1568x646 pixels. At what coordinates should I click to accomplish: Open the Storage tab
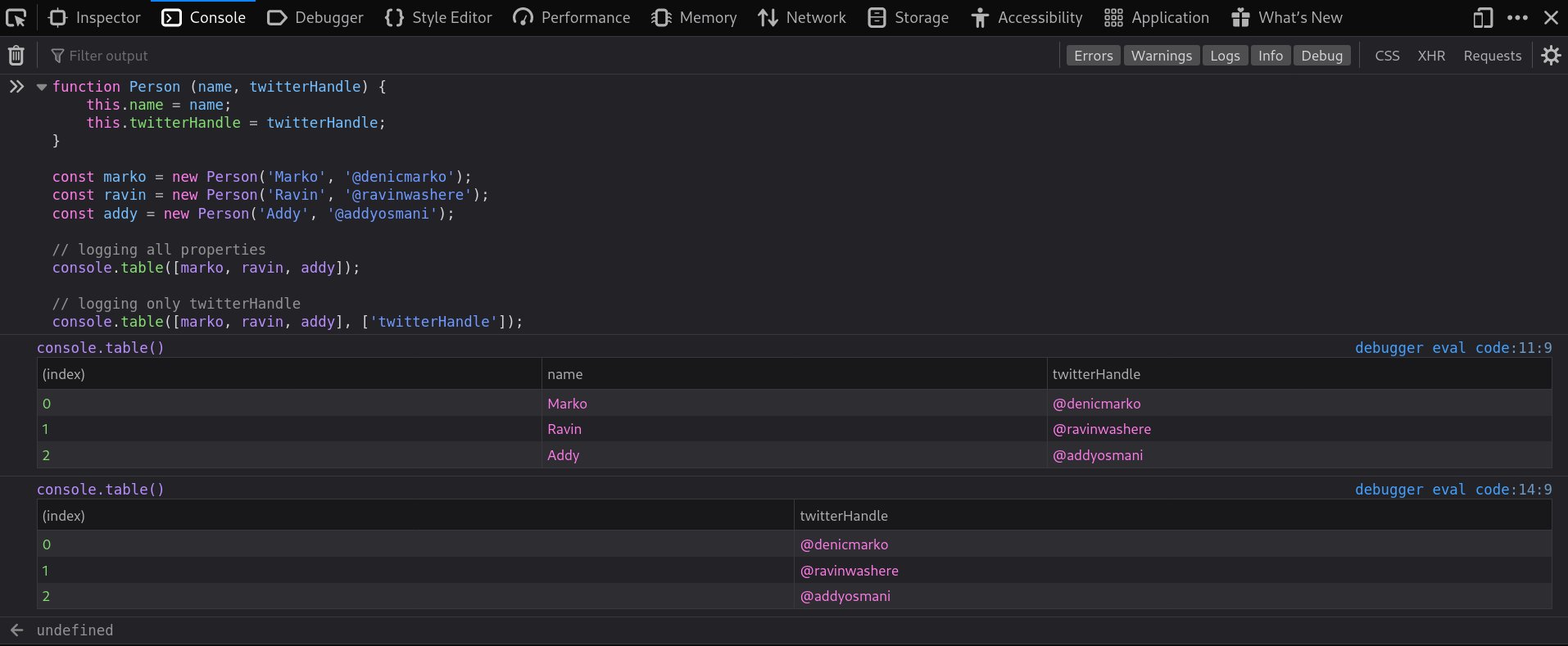(x=908, y=17)
